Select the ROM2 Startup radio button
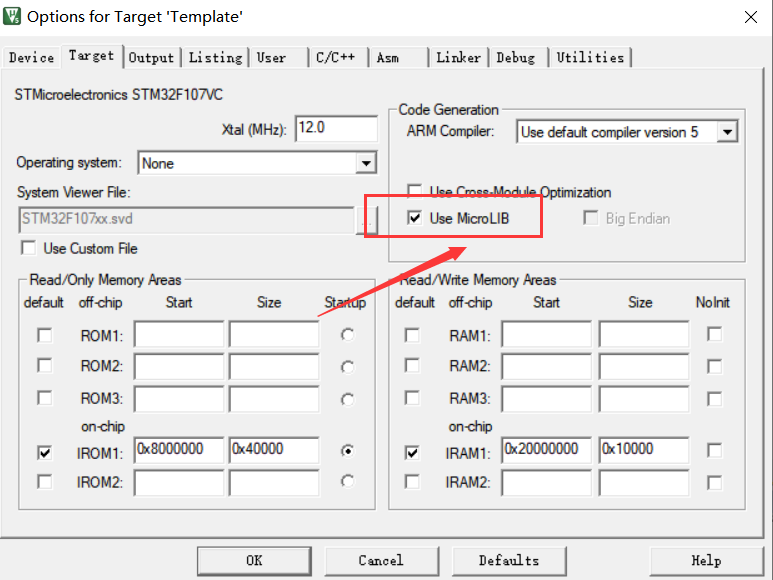The width and height of the screenshot is (773, 580). (348, 367)
